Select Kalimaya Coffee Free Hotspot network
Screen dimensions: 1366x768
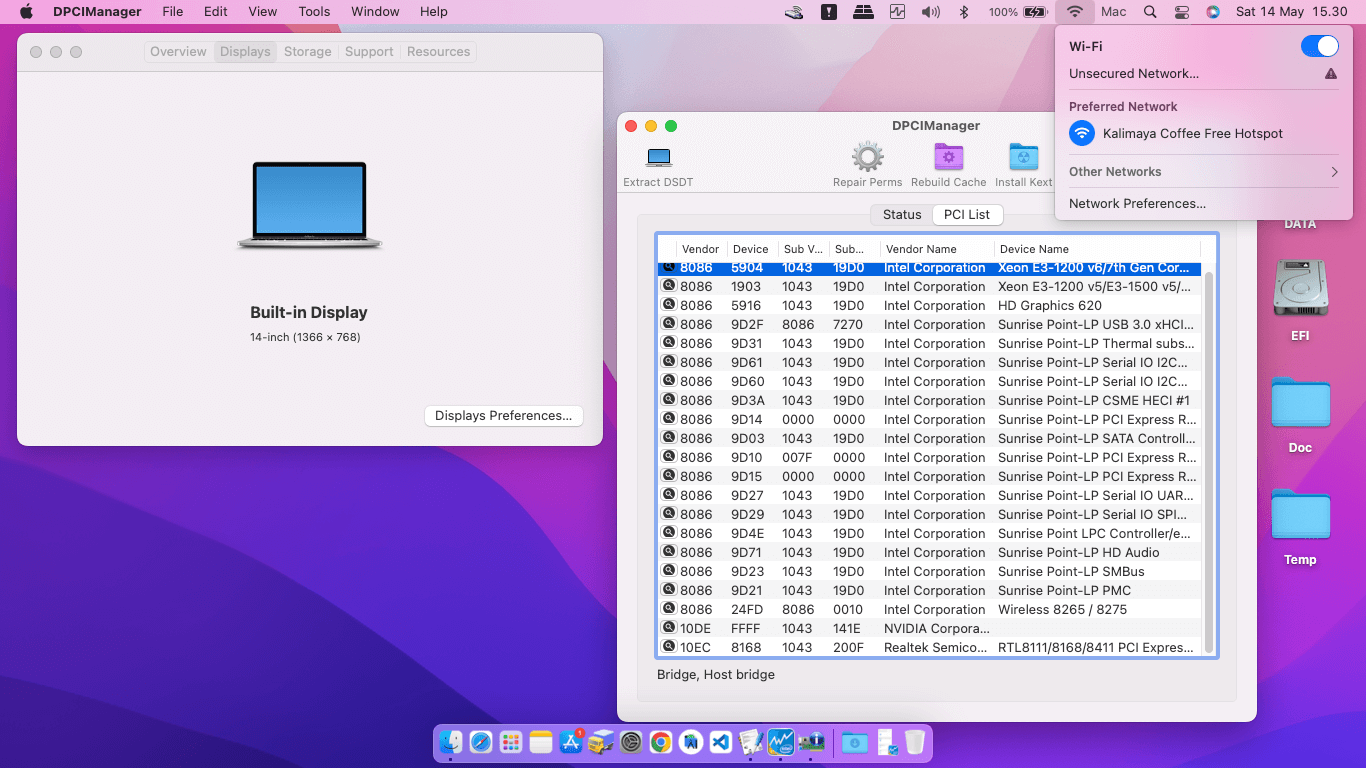[x=1203, y=133]
